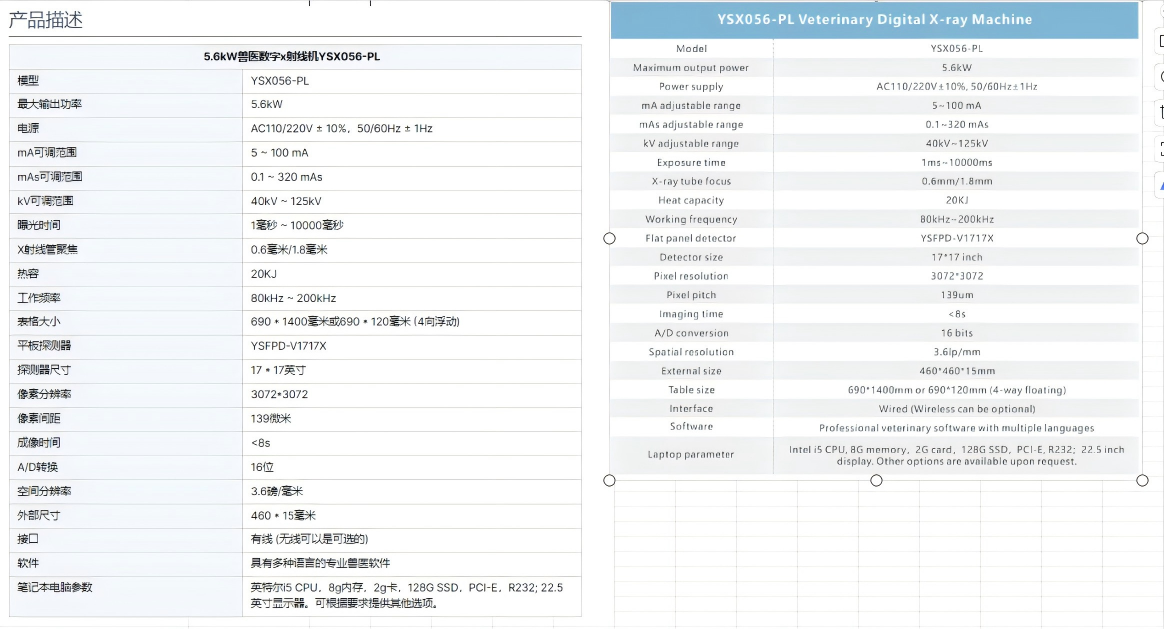Click the 平板探测器 row label
This screenshot has height=629, width=1164.
click(x=45, y=346)
